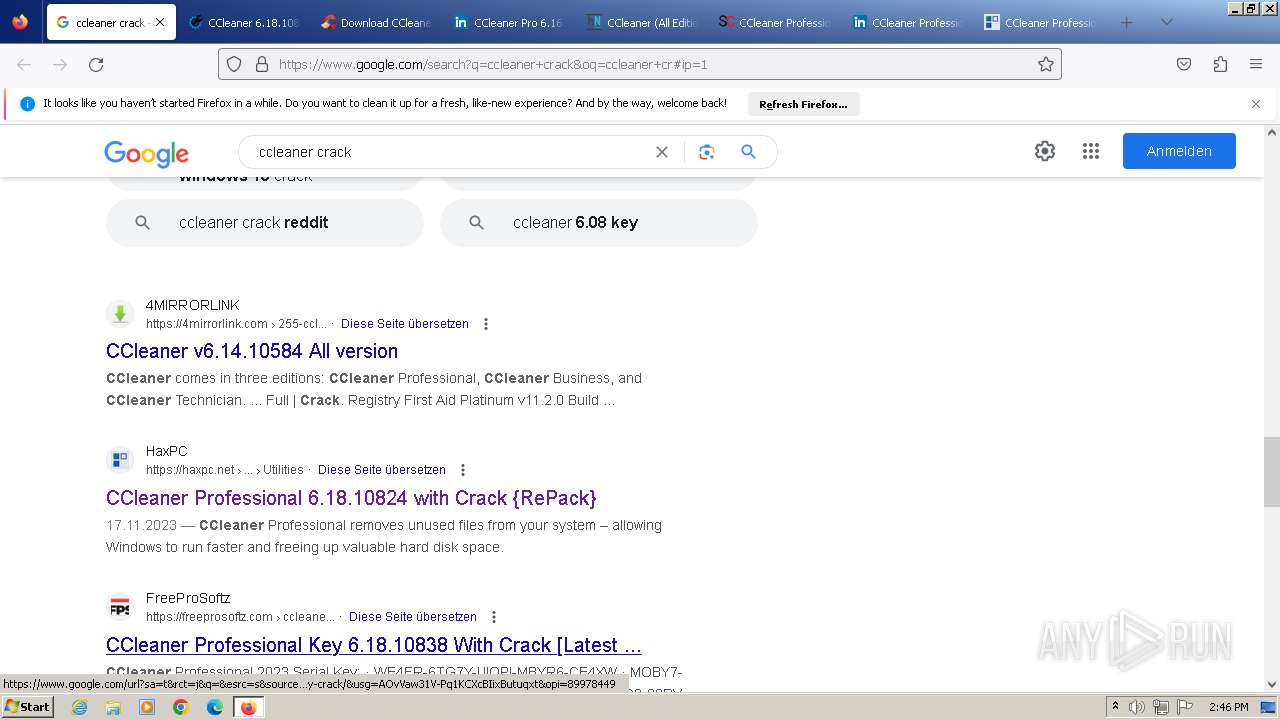1280x720 pixels.
Task: Open the Save to Pocket icon
Action: (1184, 64)
